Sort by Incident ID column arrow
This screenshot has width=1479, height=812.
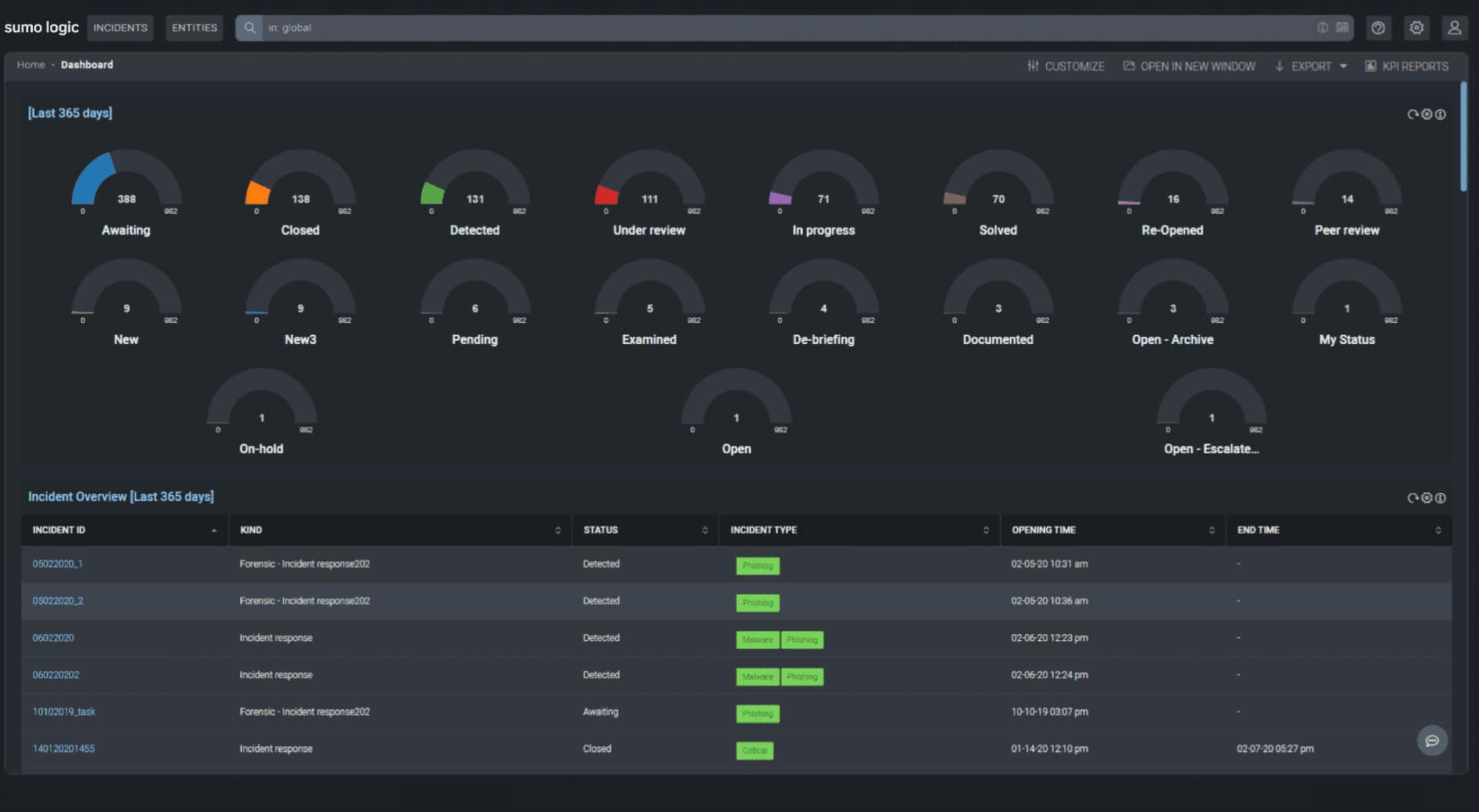pyautogui.click(x=214, y=531)
